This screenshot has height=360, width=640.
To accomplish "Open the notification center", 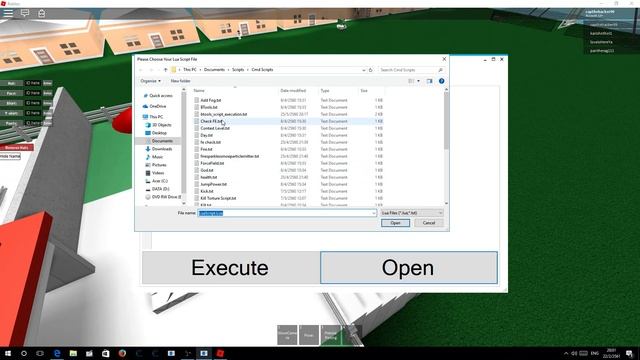I will coord(629,353).
